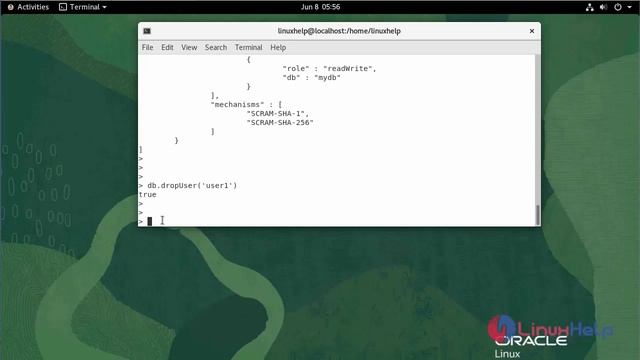Image resolution: width=640 pixels, height=360 pixels.
Task: Open the View menu
Action: click(x=189, y=47)
